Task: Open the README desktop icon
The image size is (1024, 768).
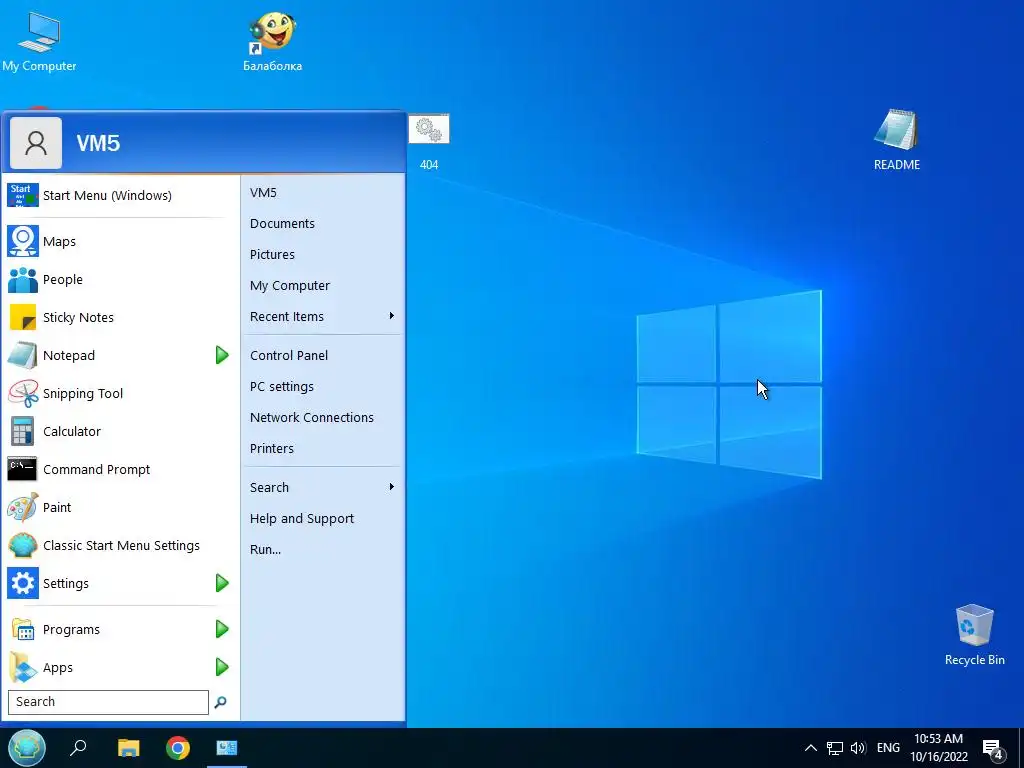Action: point(897,139)
